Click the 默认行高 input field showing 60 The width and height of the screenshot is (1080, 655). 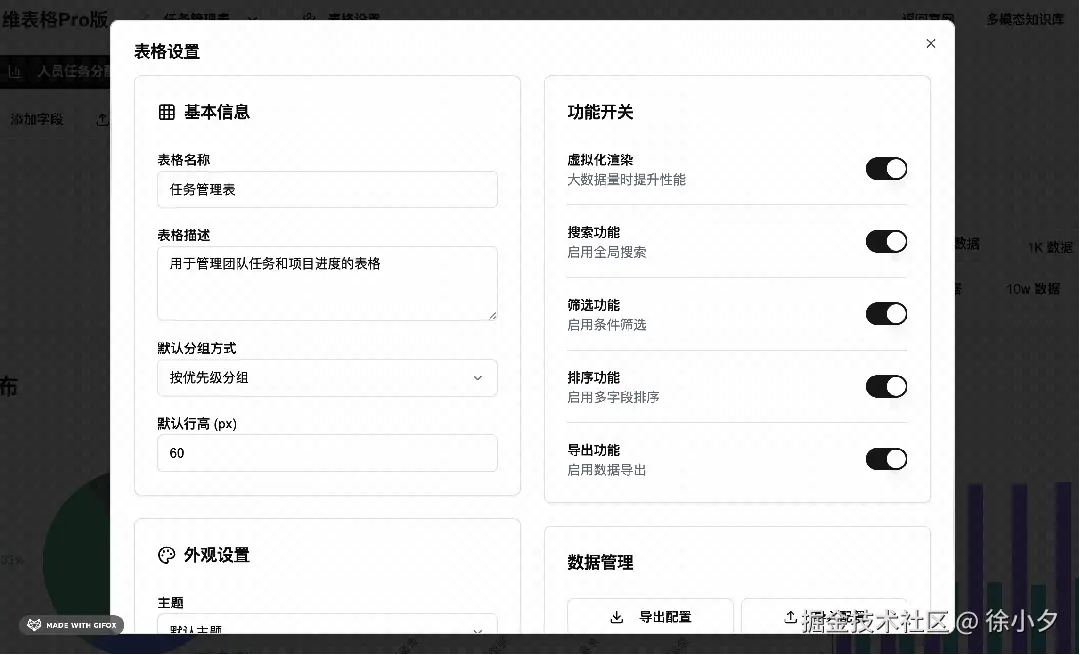coord(327,453)
